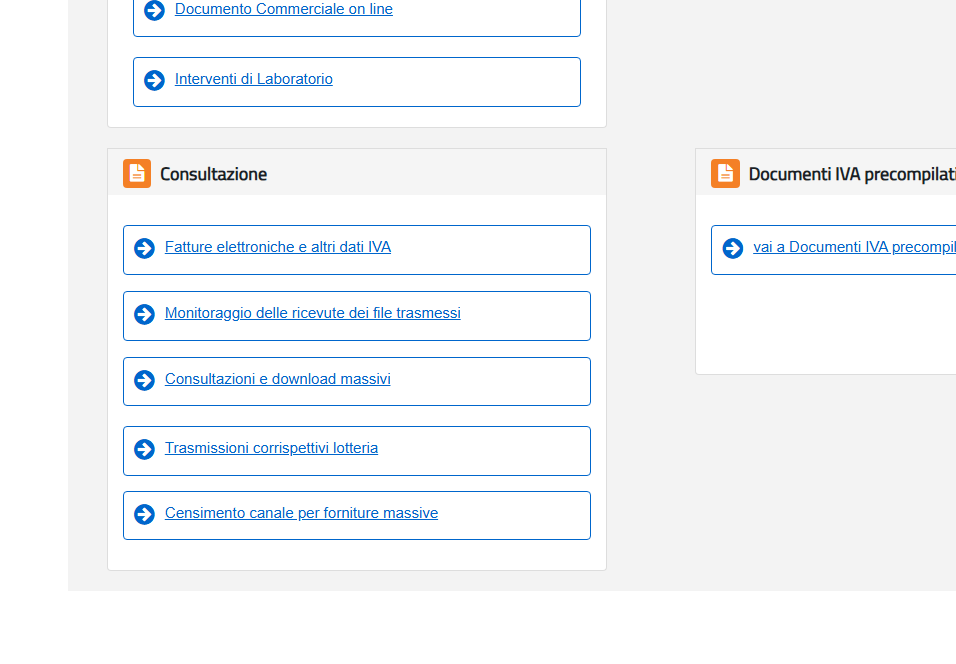Click arrow icon beside Trasmissioni corrispettivi lotteria

click(144, 449)
